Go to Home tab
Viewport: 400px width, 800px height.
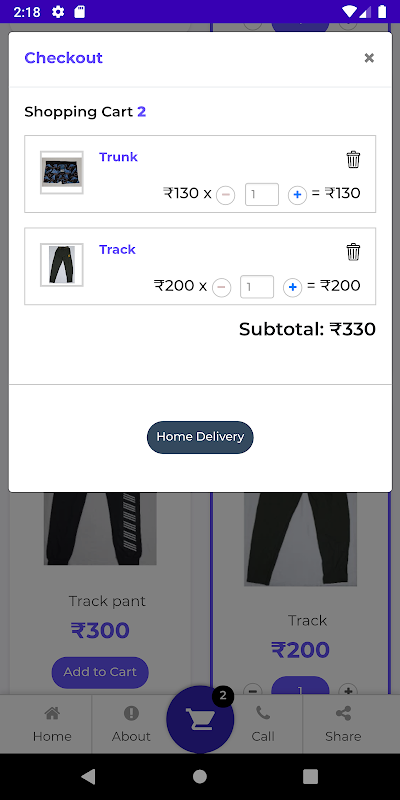pyautogui.click(x=52, y=724)
